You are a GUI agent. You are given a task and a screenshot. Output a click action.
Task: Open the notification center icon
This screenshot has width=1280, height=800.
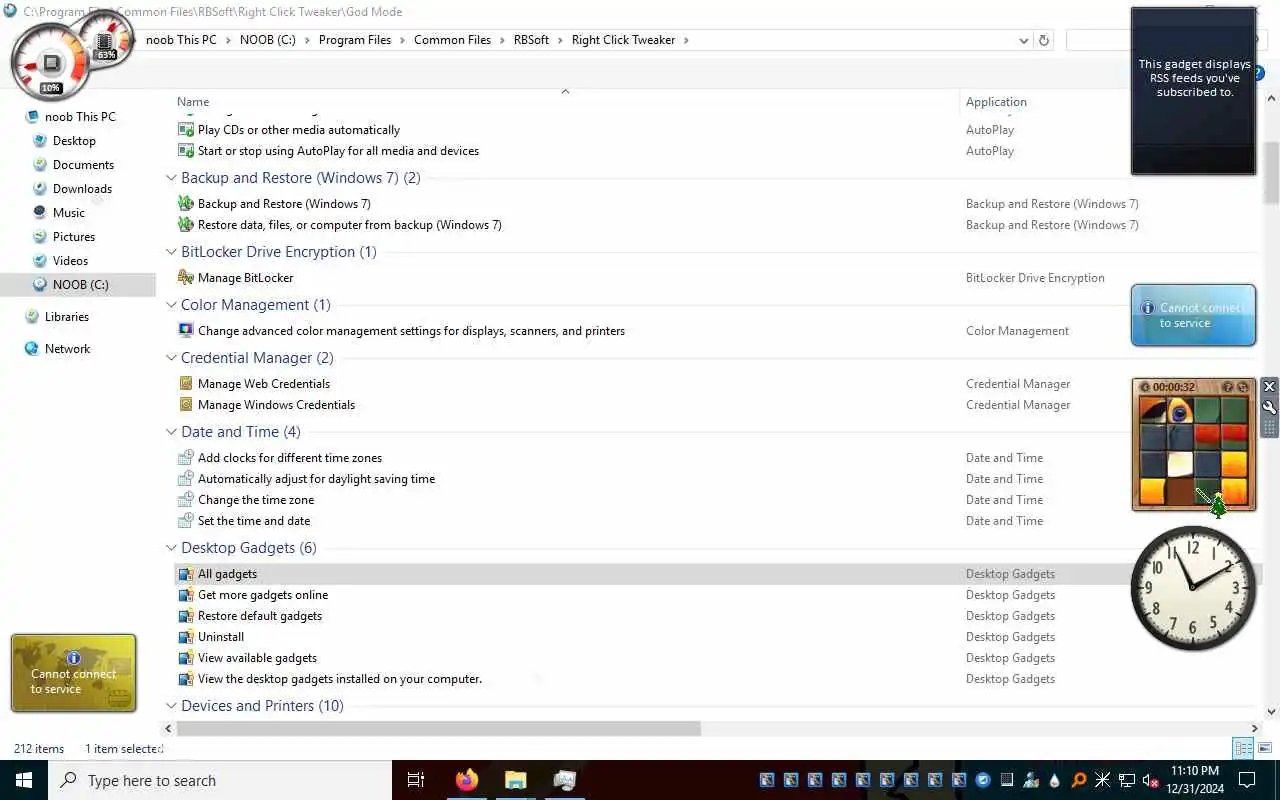click(x=1247, y=780)
